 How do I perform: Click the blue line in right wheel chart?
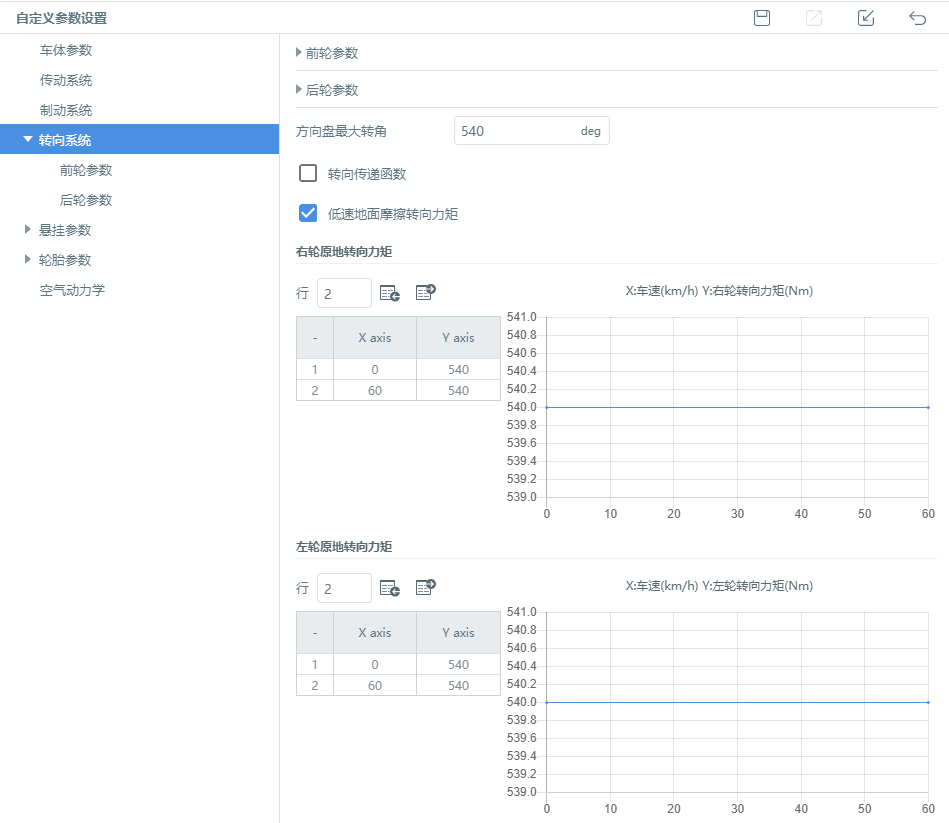(737, 407)
